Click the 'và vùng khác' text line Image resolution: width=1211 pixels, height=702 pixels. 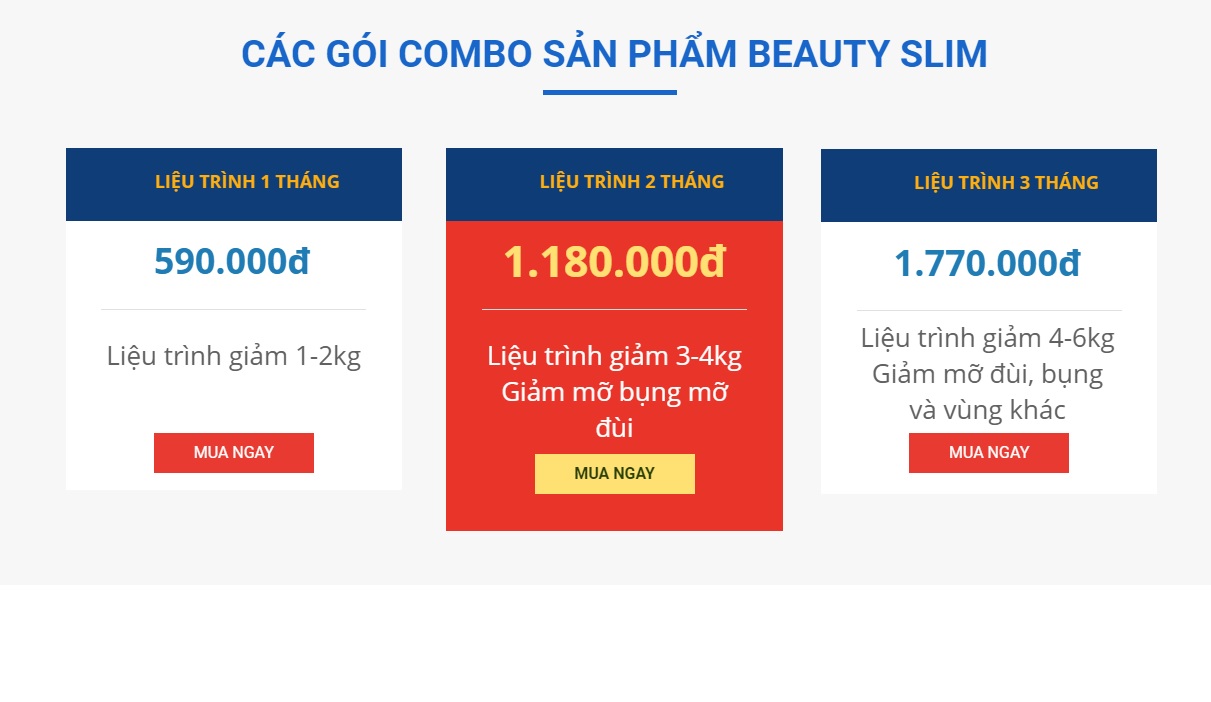[x=988, y=410]
